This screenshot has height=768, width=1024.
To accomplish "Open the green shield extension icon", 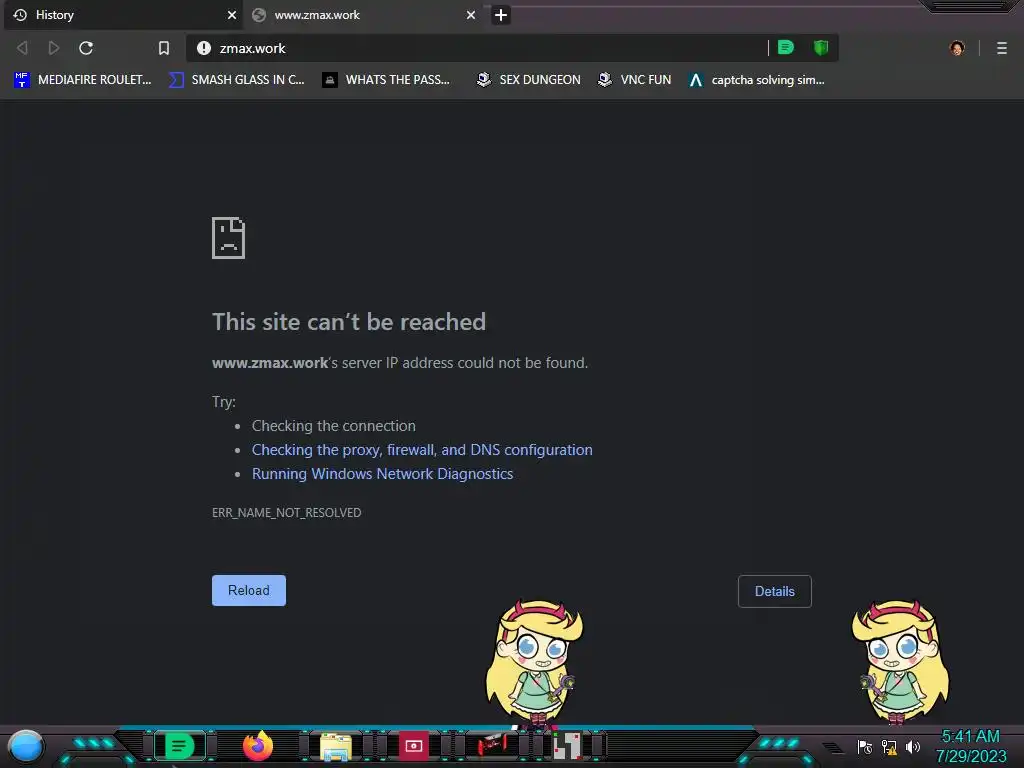I will click(x=821, y=47).
